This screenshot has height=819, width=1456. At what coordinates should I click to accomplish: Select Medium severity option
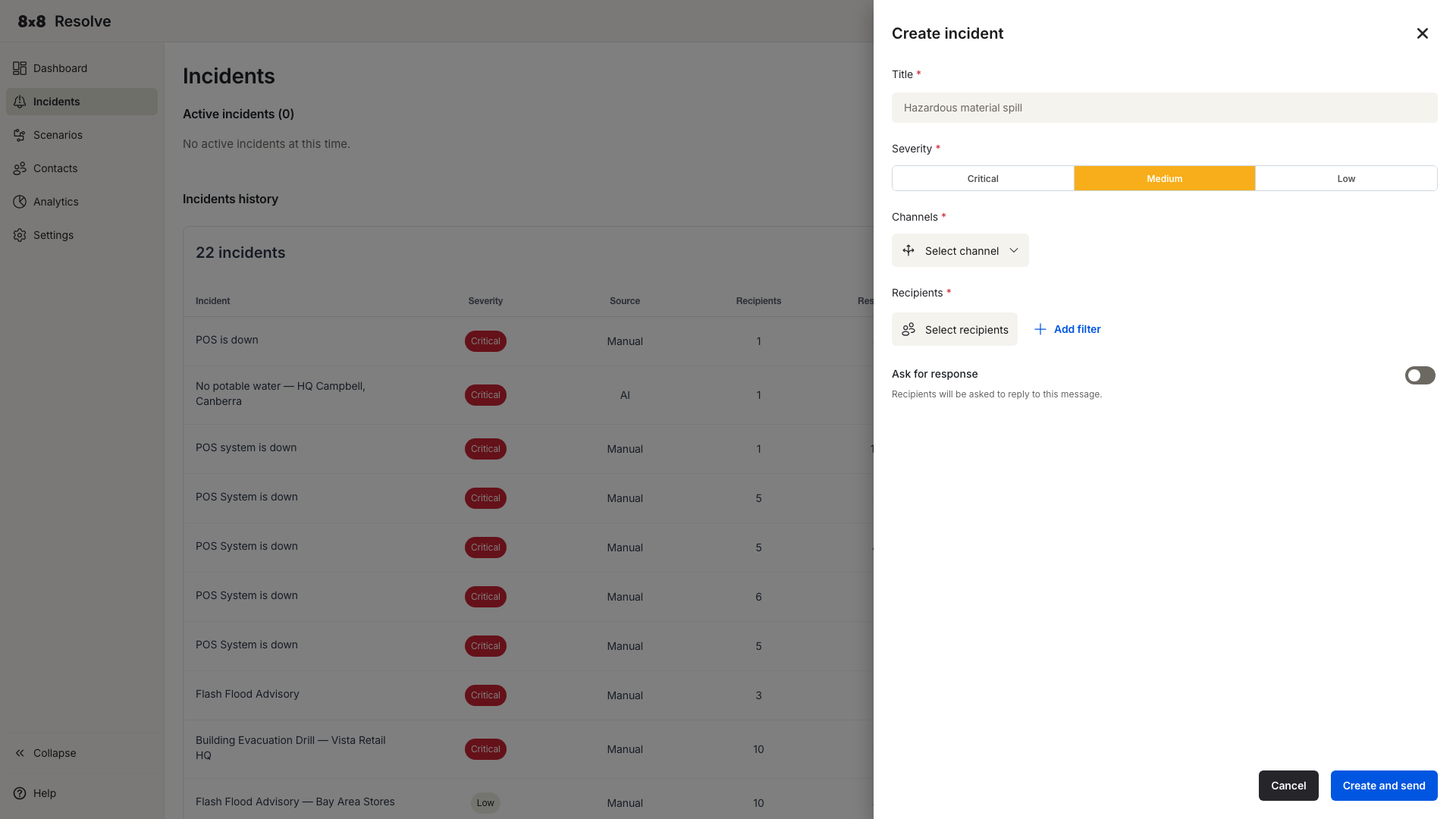tap(1164, 178)
